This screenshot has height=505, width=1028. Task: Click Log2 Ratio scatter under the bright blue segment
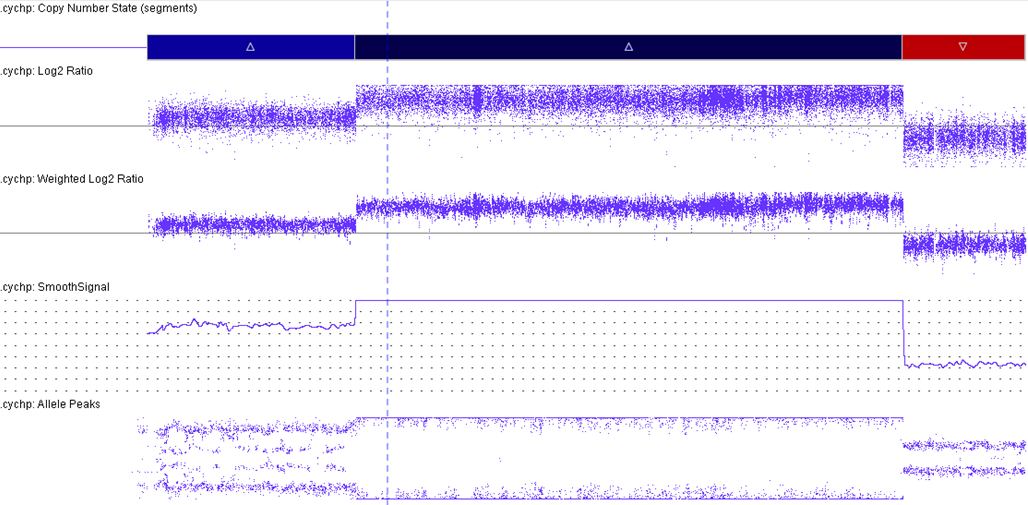pyautogui.click(x=250, y=118)
